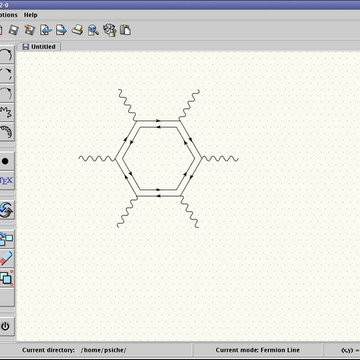Click the globe-and-lock toolbar icon

point(109,30)
